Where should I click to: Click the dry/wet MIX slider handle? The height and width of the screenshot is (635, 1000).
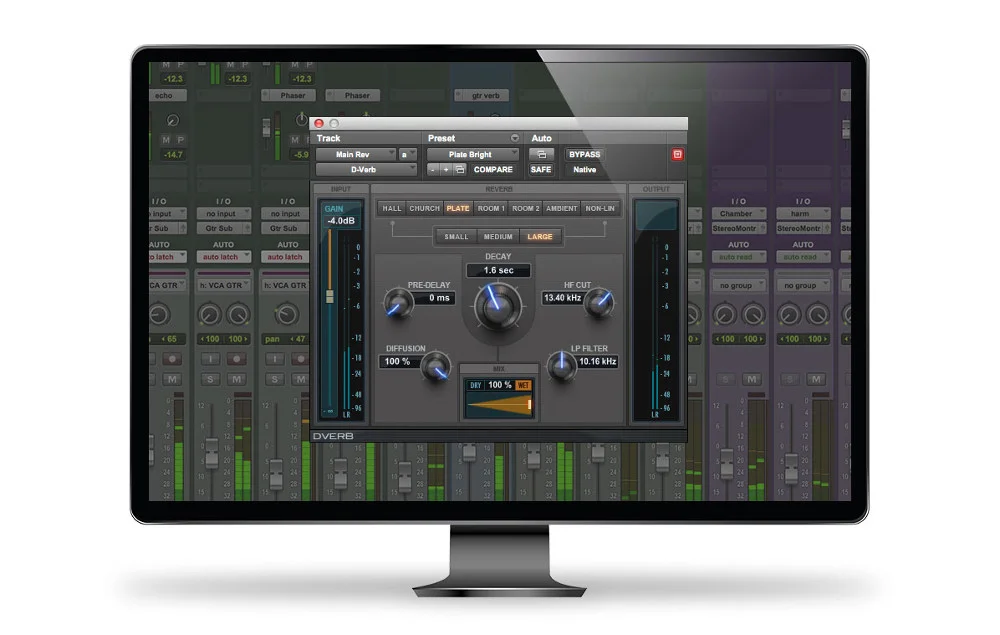coord(529,405)
